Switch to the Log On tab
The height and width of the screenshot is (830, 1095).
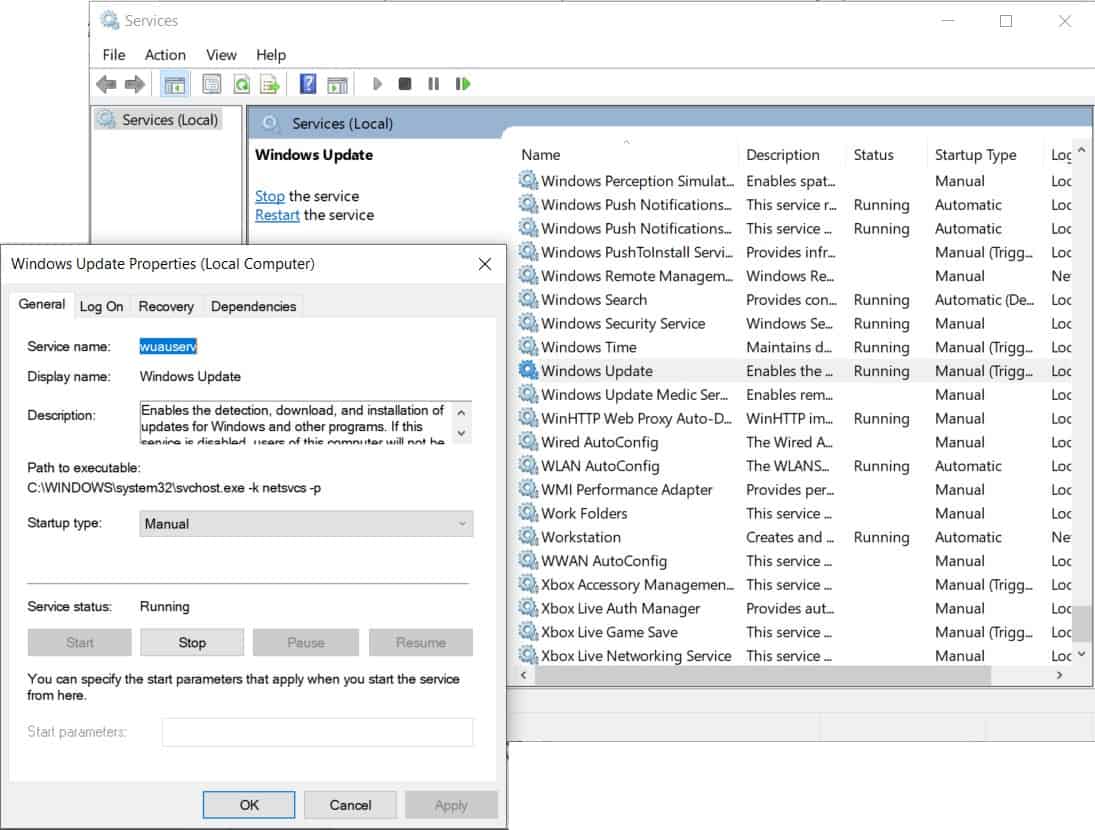point(101,306)
